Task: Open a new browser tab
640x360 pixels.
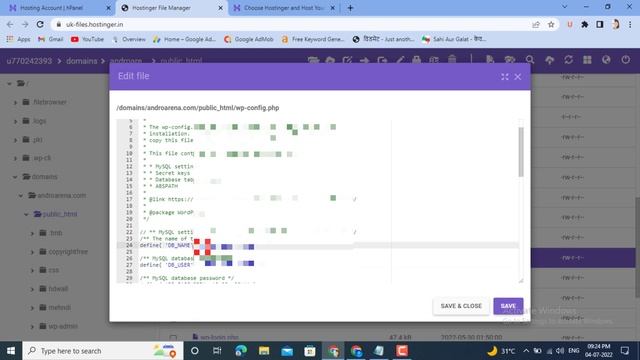Action: click(x=350, y=8)
